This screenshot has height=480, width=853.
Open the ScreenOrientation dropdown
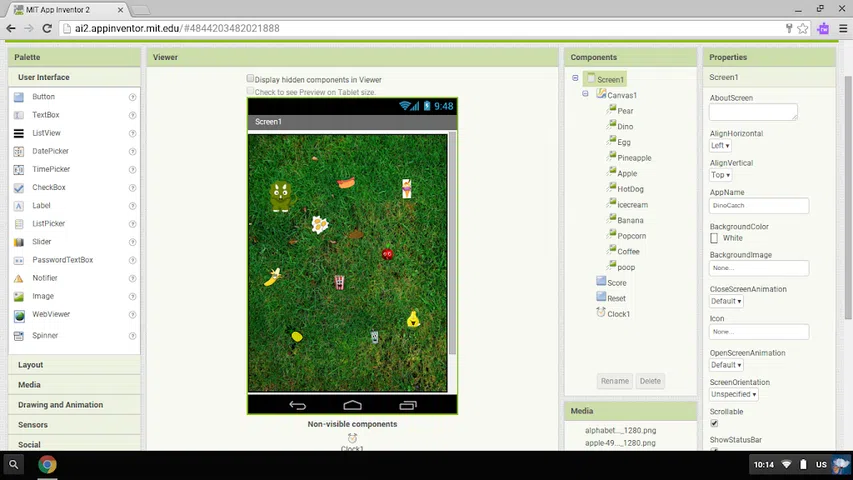(733, 394)
